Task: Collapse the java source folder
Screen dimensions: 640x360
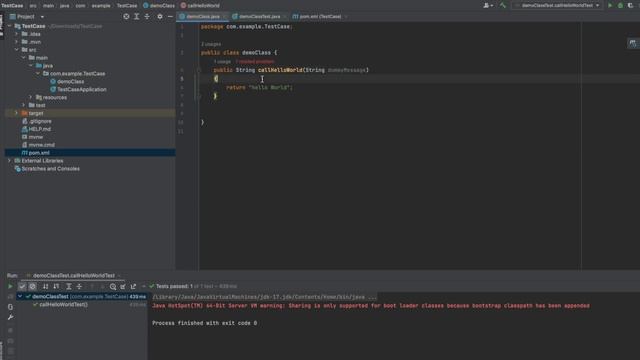Action: click(x=31, y=65)
